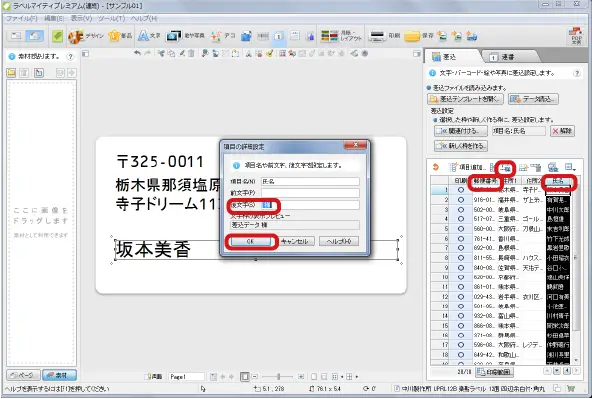Screen dimensions: 592x399
Task: Click the 解除 release button
Action: (x=562, y=131)
